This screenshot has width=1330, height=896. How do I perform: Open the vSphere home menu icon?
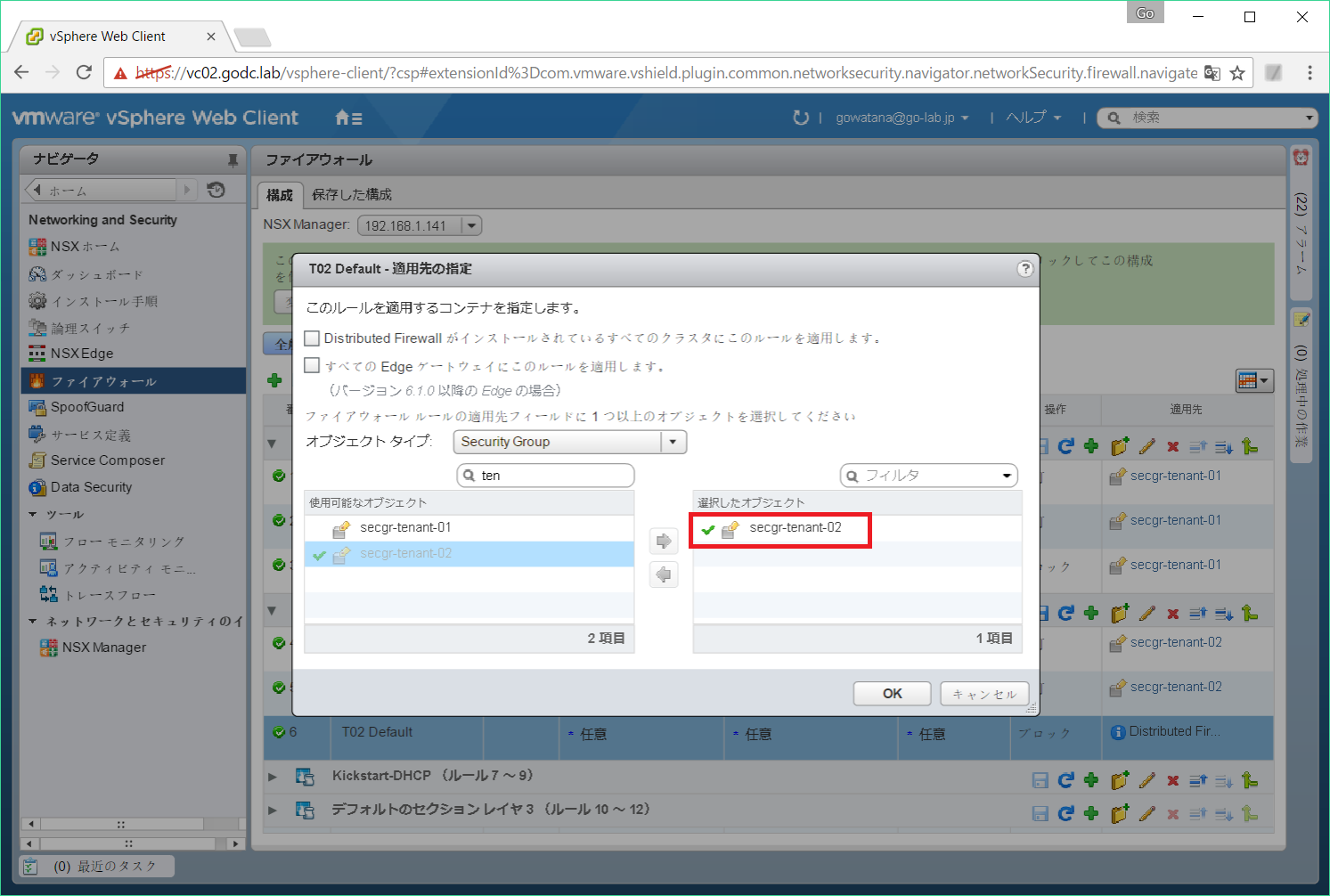pyautogui.click(x=348, y=118)
